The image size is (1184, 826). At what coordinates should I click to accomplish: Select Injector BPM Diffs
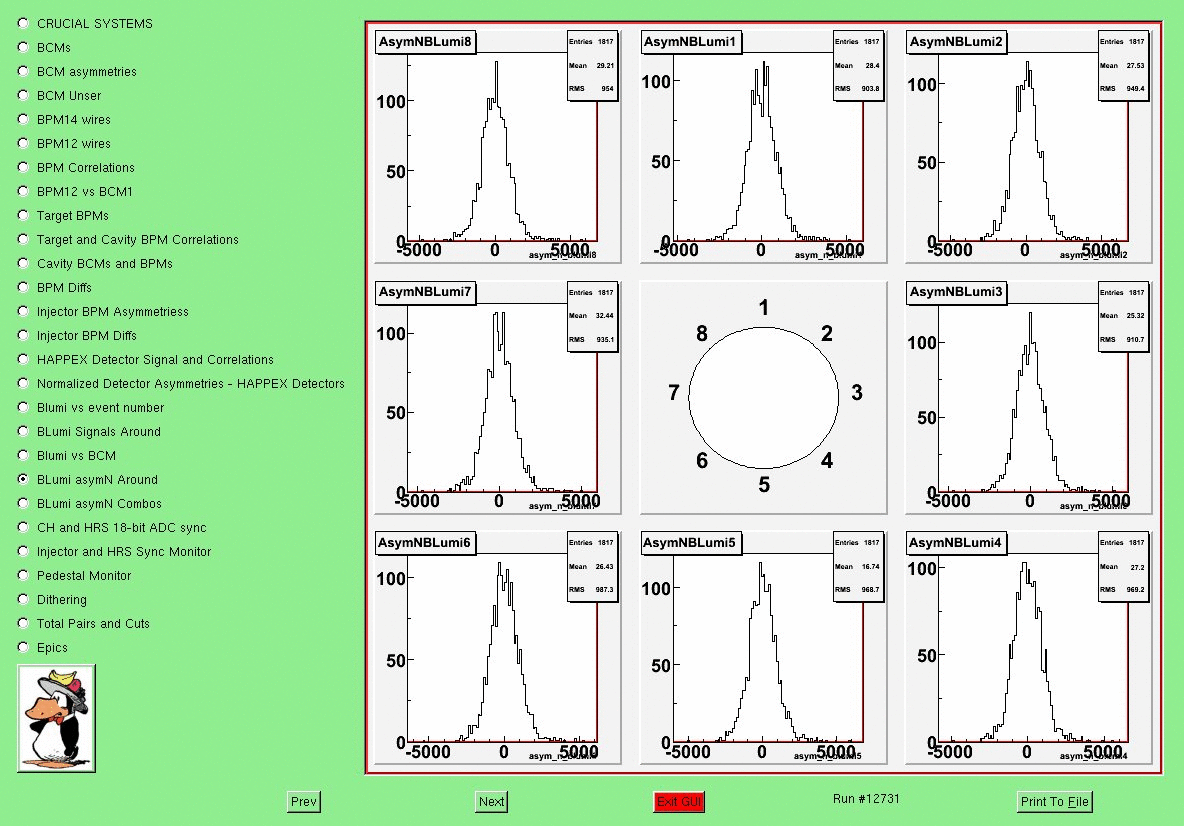[x=23, y=335]
